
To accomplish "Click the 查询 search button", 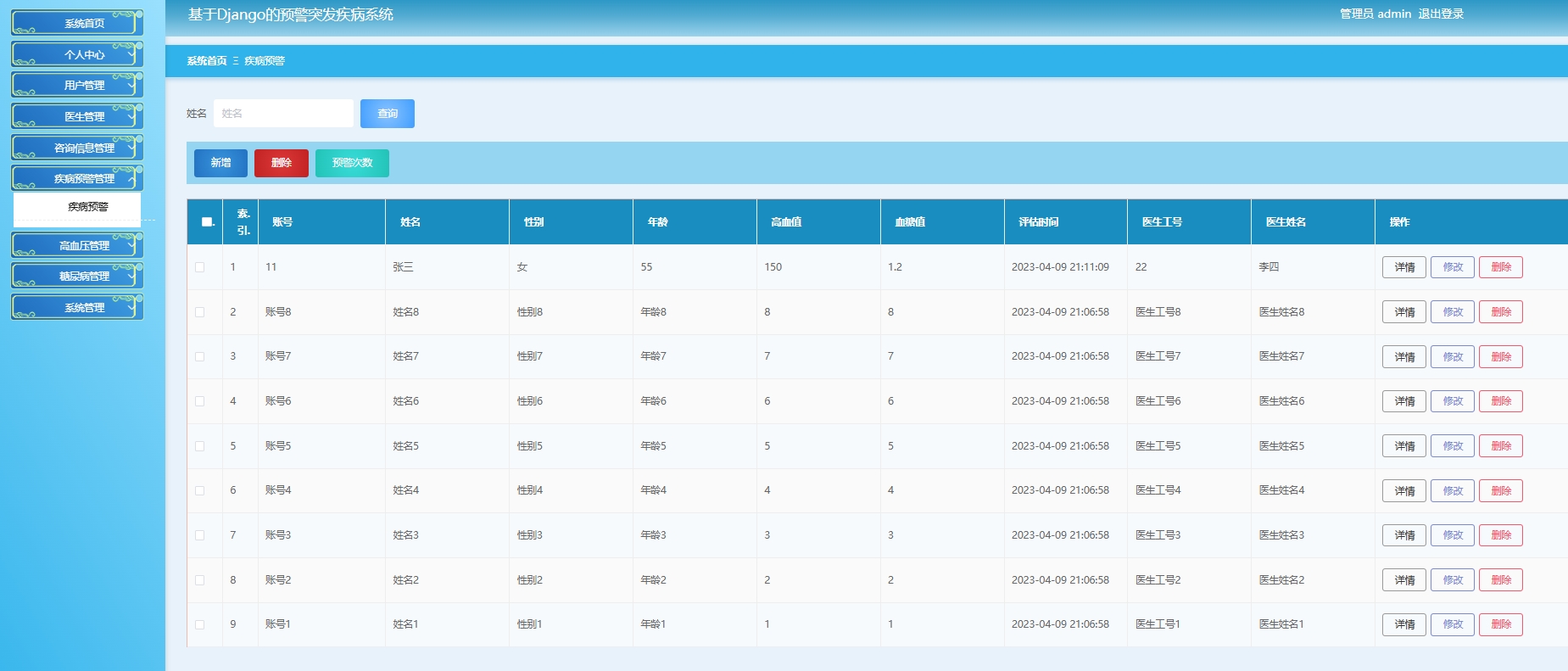I will [388, 114].
